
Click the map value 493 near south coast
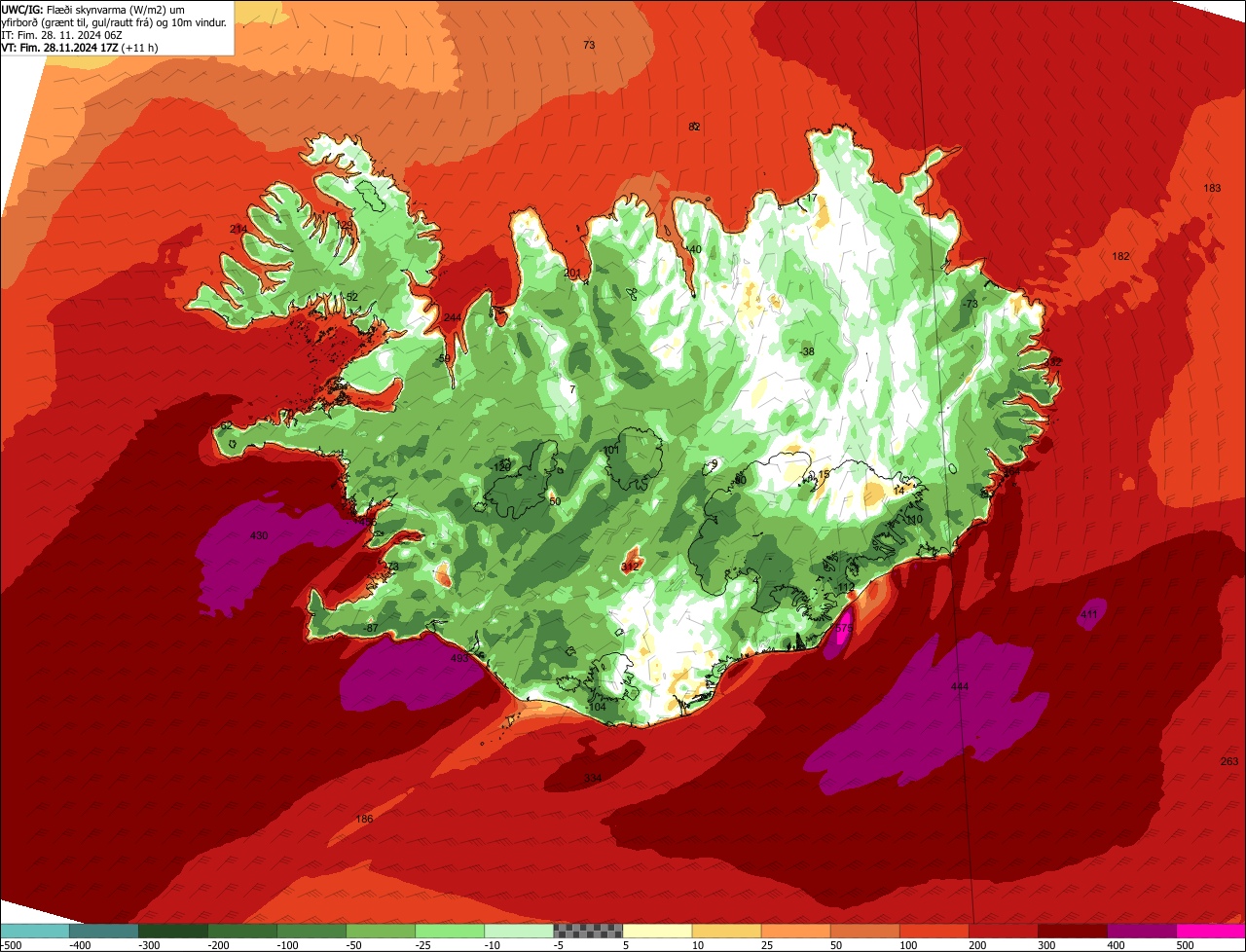click(x=459, y=659)
